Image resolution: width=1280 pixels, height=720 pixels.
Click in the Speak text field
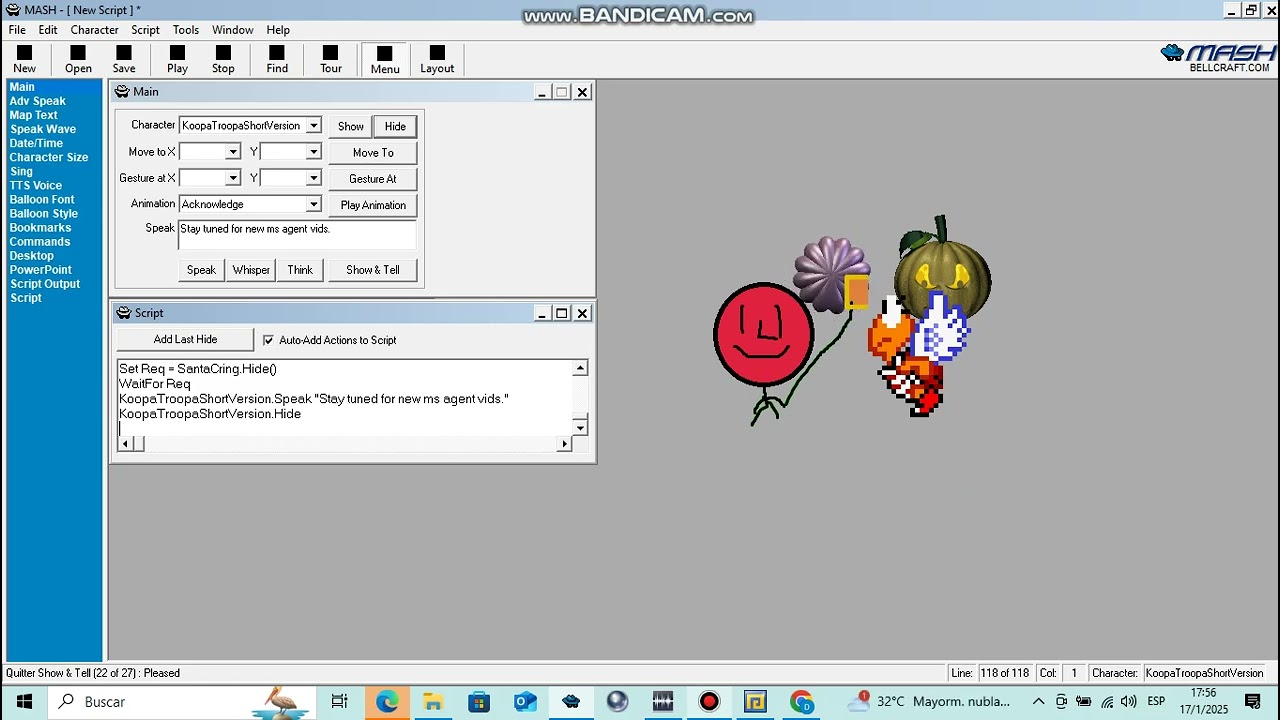click(x=297, y=235)
